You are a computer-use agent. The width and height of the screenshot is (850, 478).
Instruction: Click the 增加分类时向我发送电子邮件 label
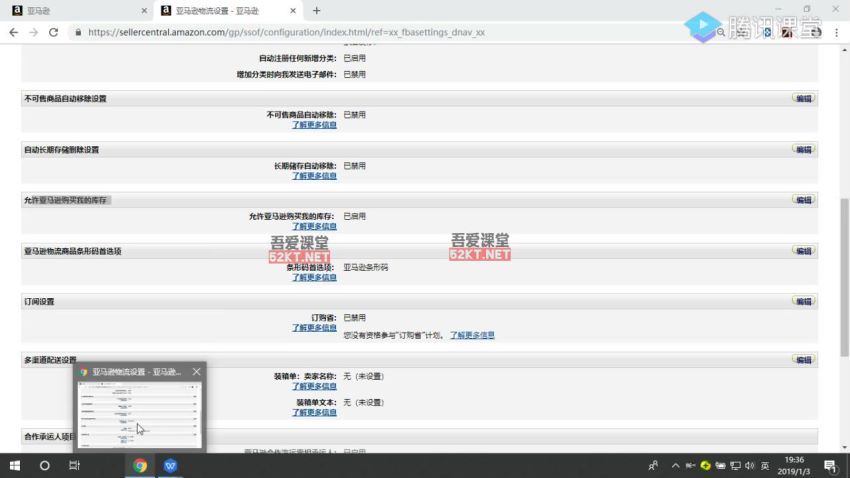[287, 74]
